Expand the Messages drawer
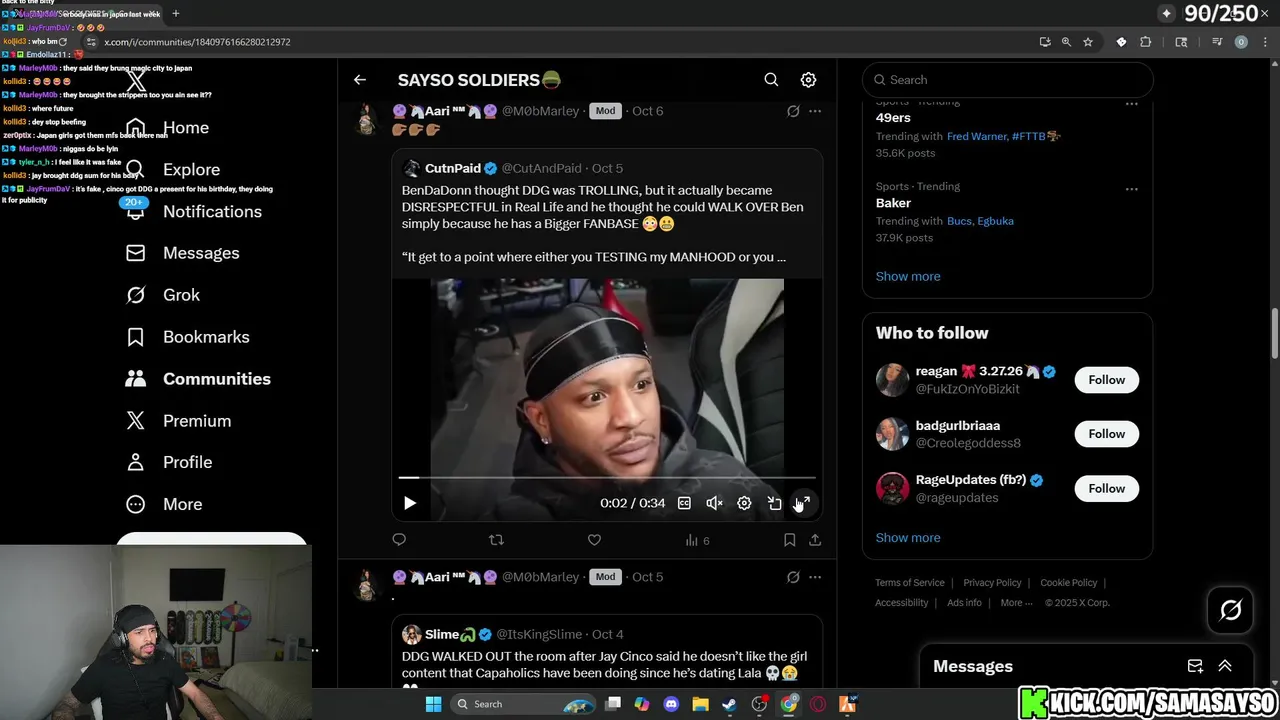Screen dimensions: 1280x720 1225,666
